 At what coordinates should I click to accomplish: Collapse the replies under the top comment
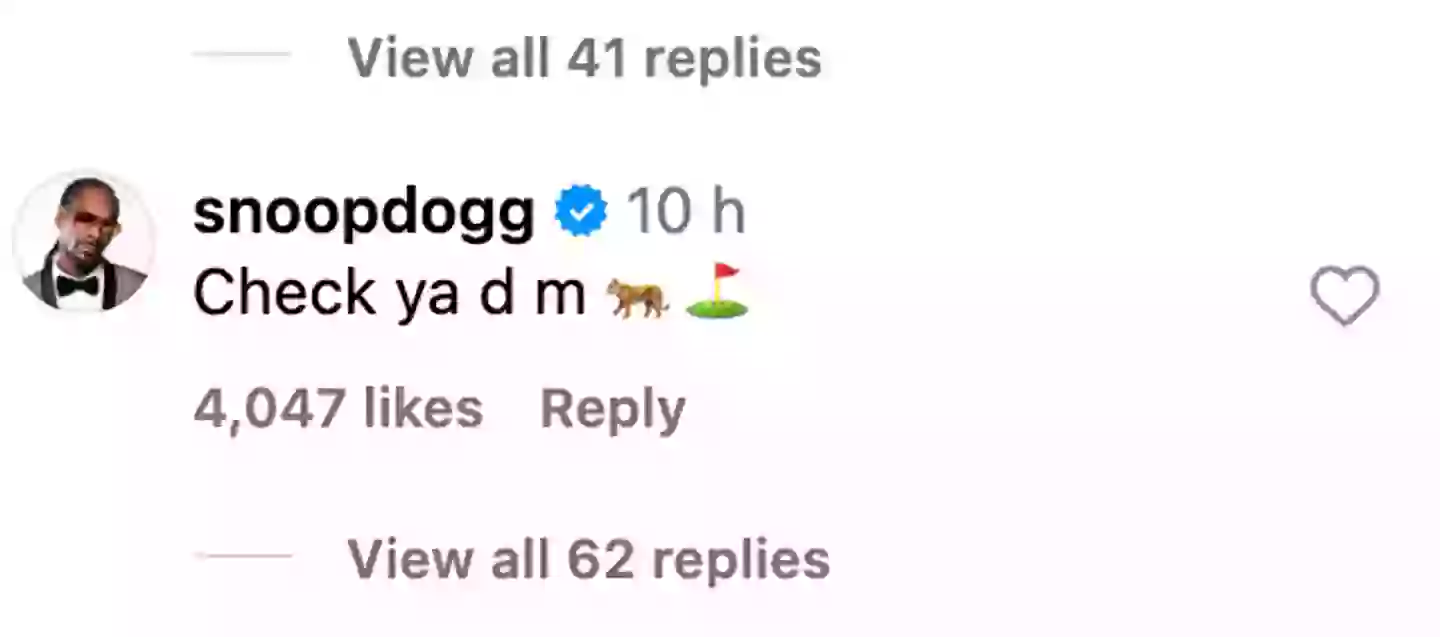(x=585, y=59)
